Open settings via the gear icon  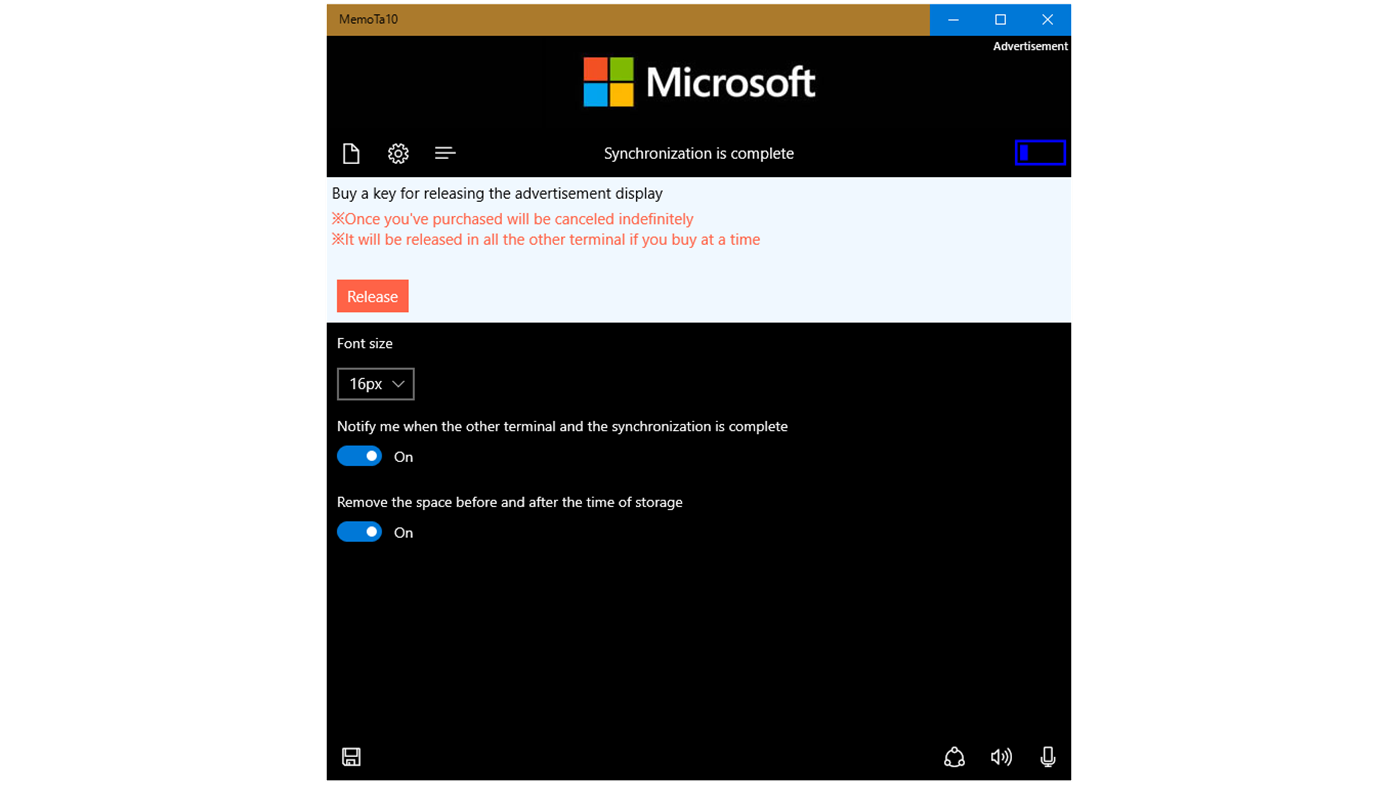(398, 153)
